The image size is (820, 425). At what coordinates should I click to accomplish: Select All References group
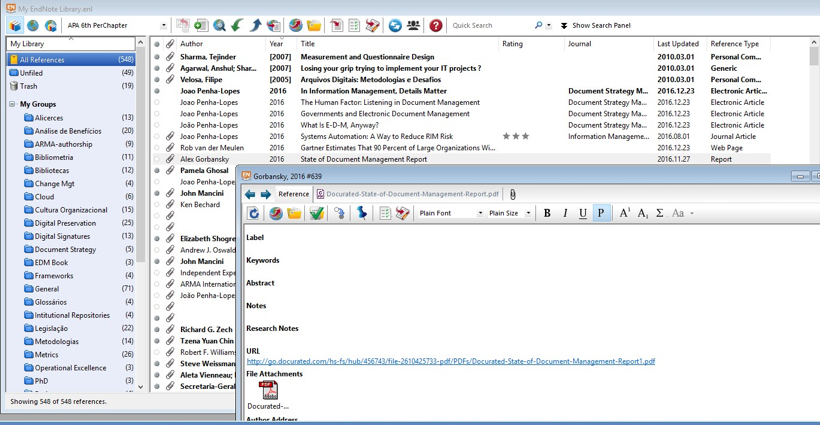coord(71,60)
